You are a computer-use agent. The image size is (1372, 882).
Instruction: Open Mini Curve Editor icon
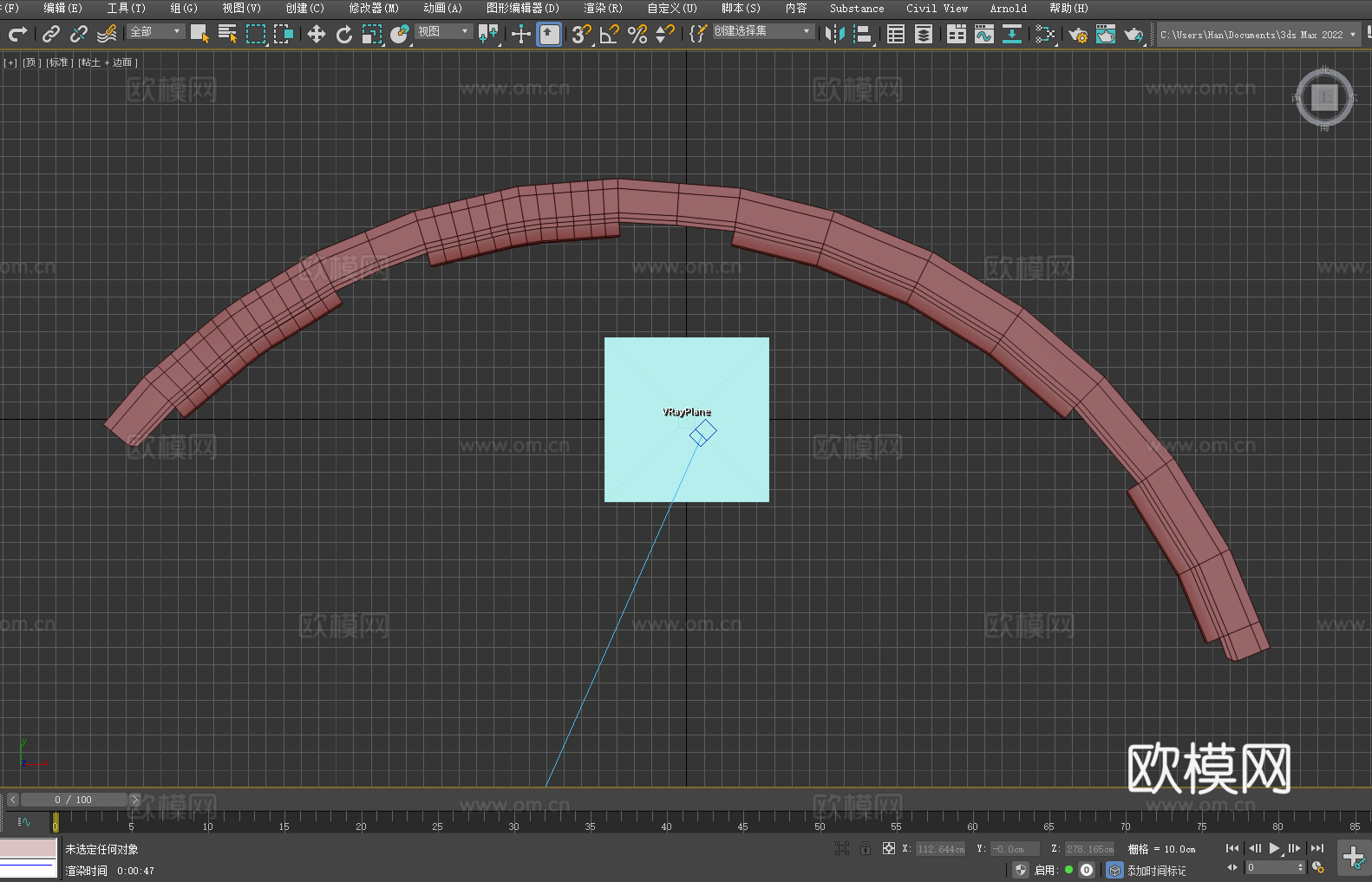(24, 821)
